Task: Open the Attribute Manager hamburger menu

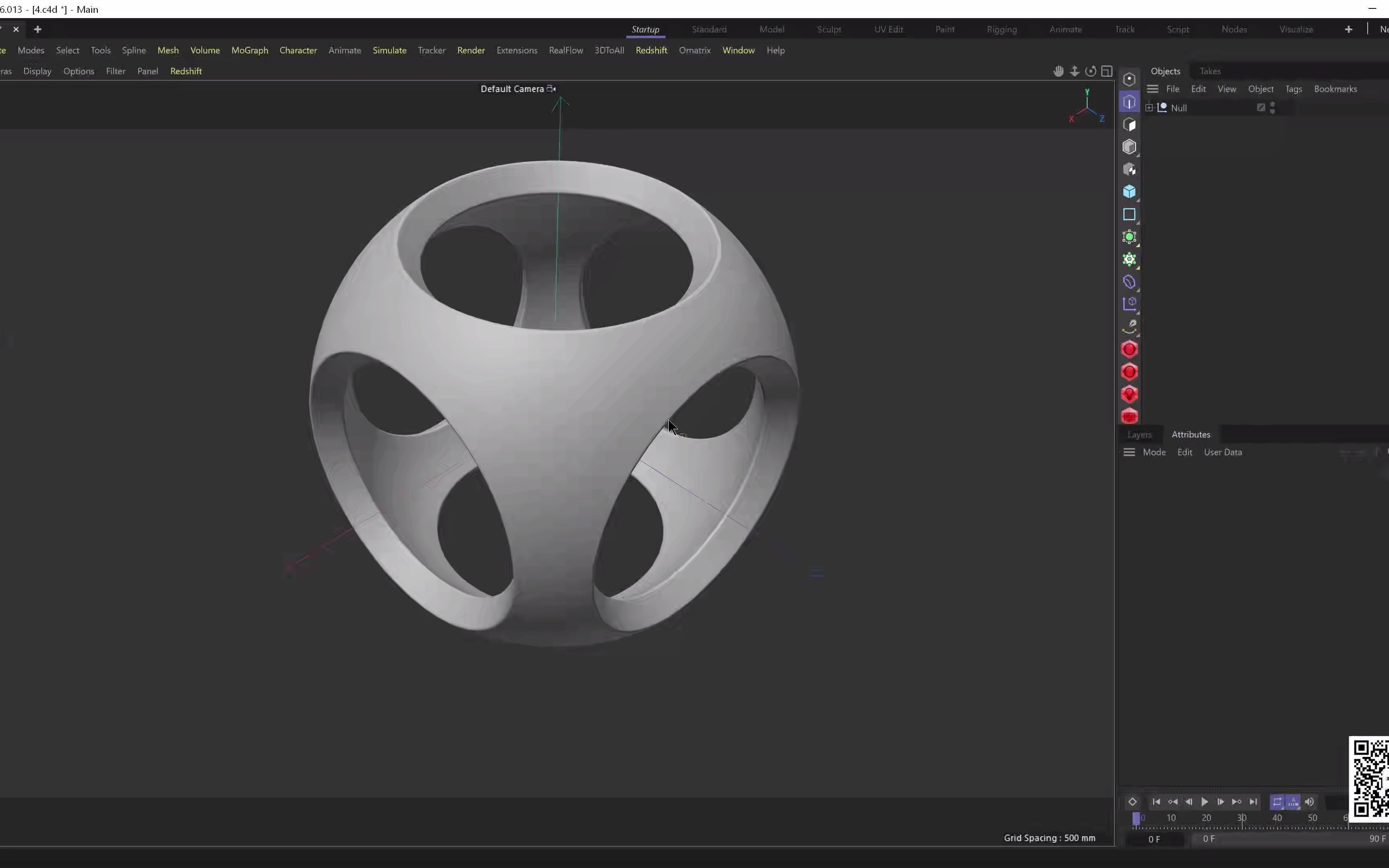Action: point(1129,452)
